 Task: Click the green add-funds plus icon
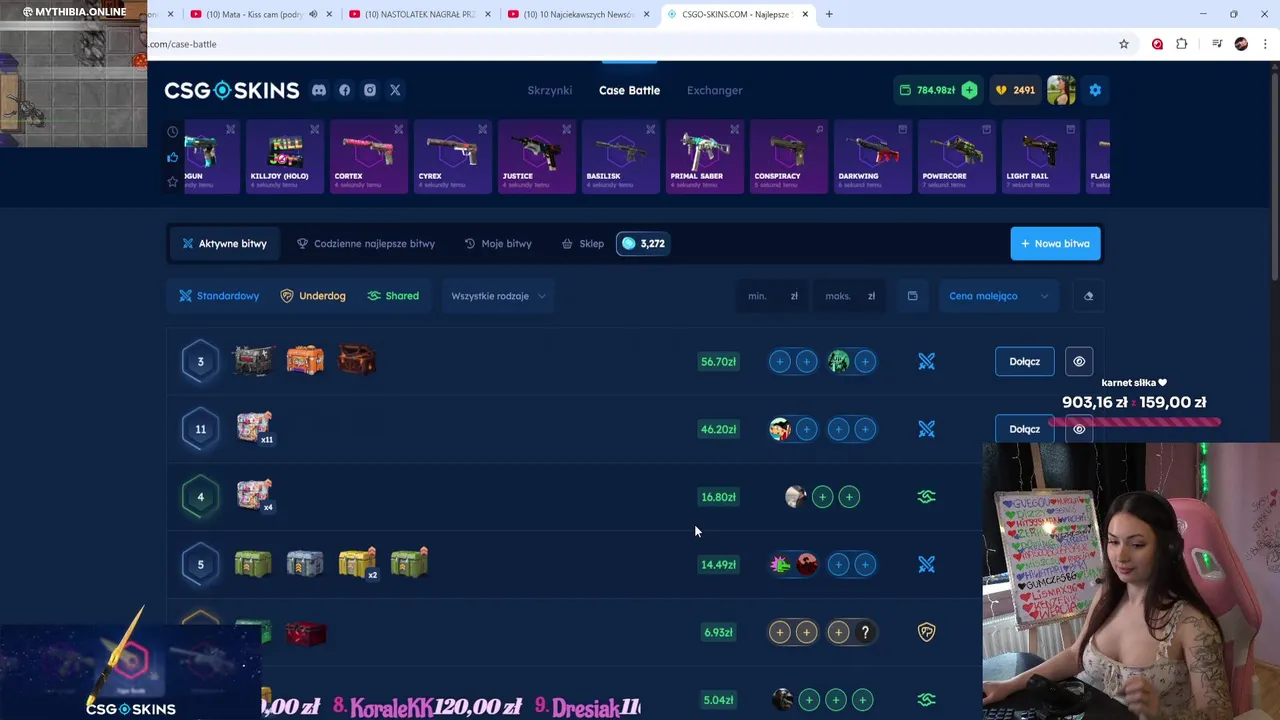pos(969,90)
